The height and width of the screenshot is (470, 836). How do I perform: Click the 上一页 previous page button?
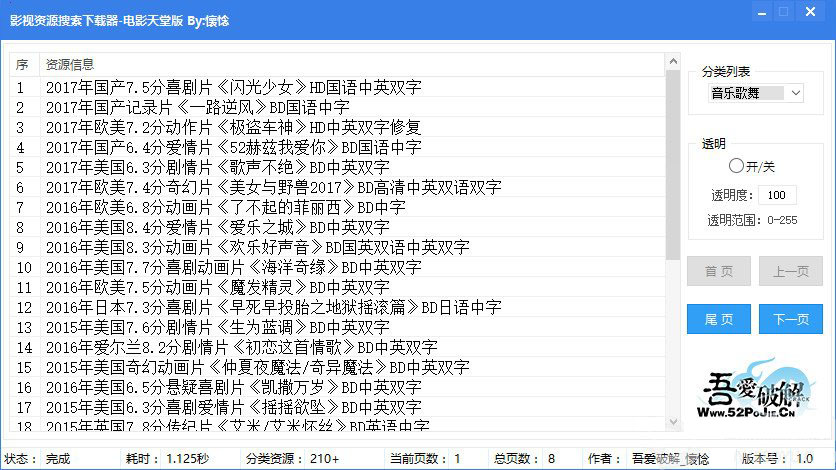coord(791,271)
